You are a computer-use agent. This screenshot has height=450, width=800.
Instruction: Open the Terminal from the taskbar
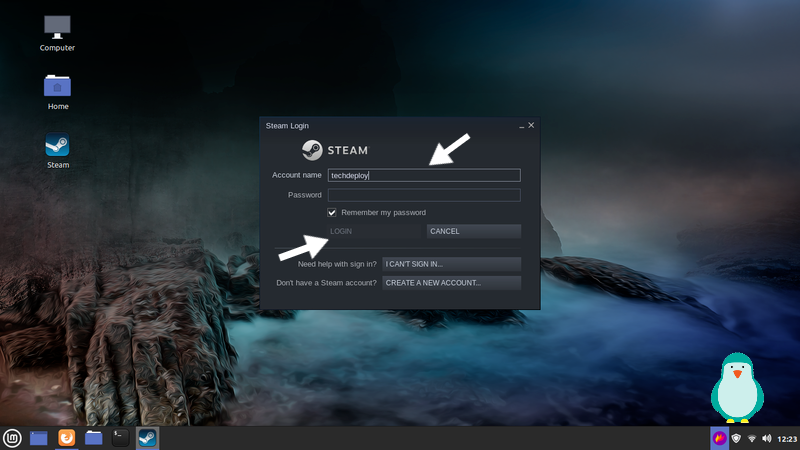[x=120, y=438]
